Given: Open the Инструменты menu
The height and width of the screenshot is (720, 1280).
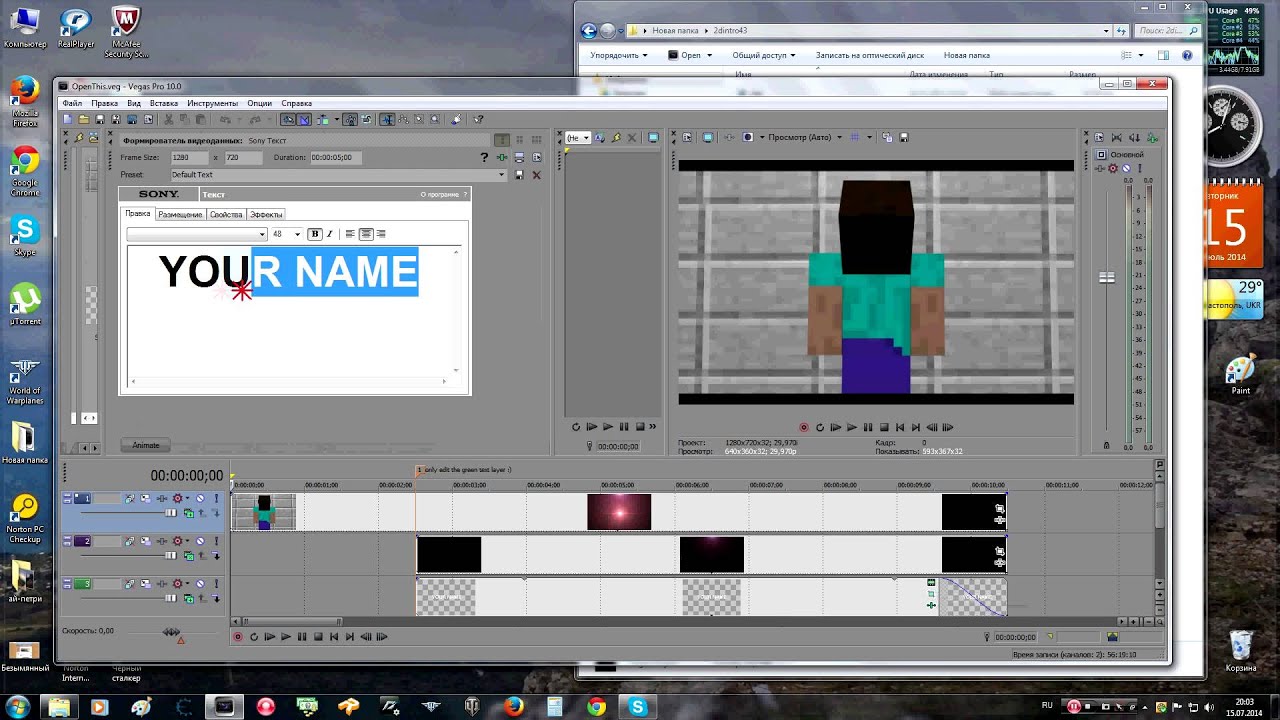Looking at the screenshot, I should 212,103.
